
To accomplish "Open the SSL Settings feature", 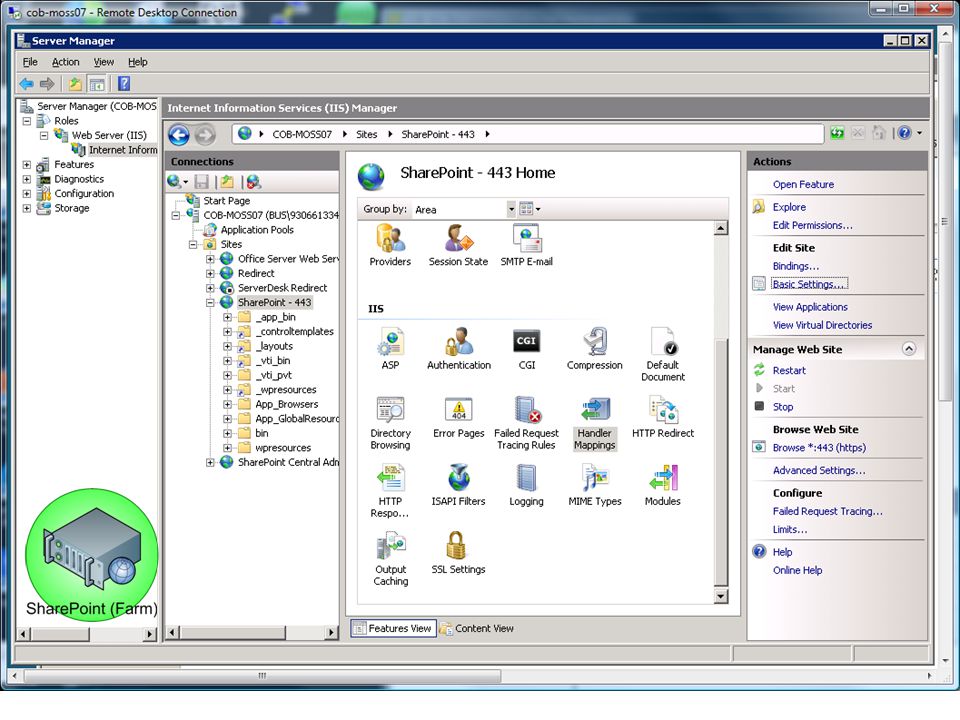I will point(458,553).
